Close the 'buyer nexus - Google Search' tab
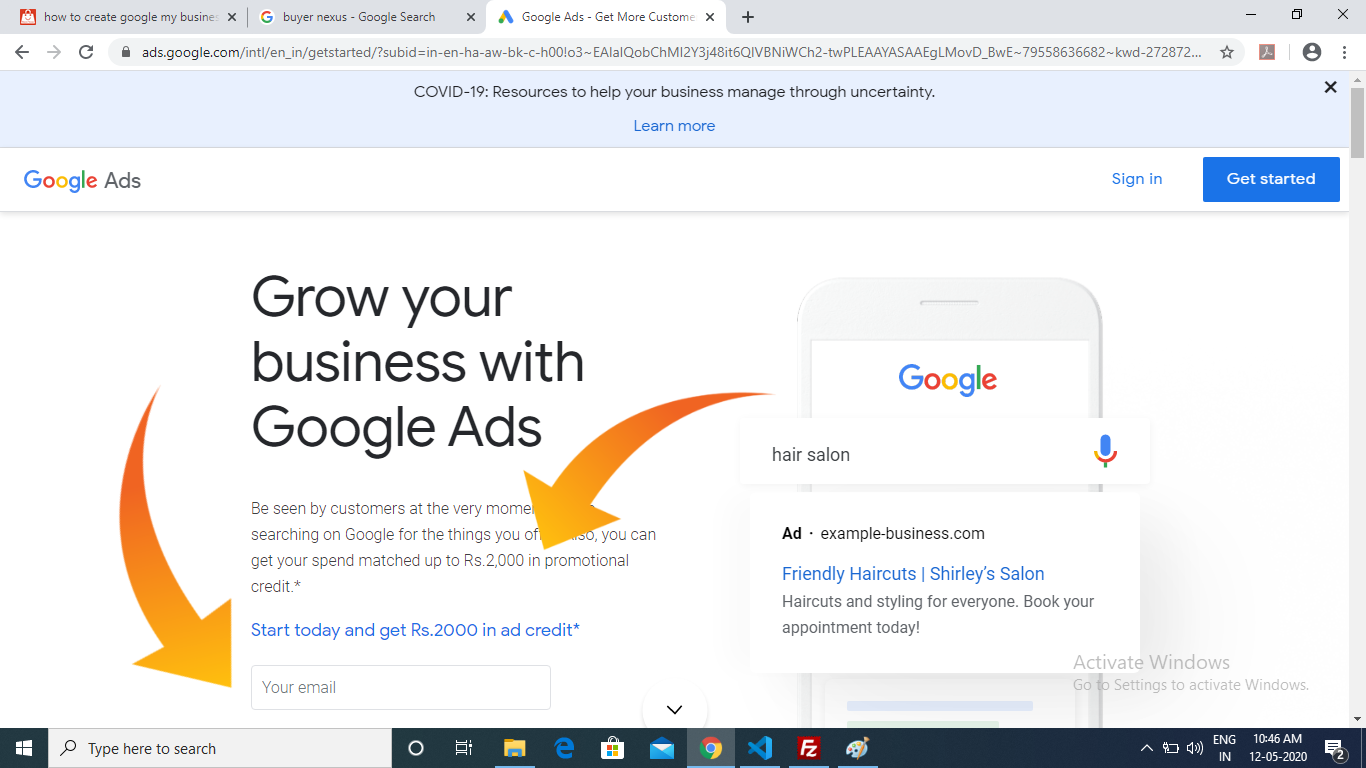This screenshot has height=768, width=1366. [471, 17]
